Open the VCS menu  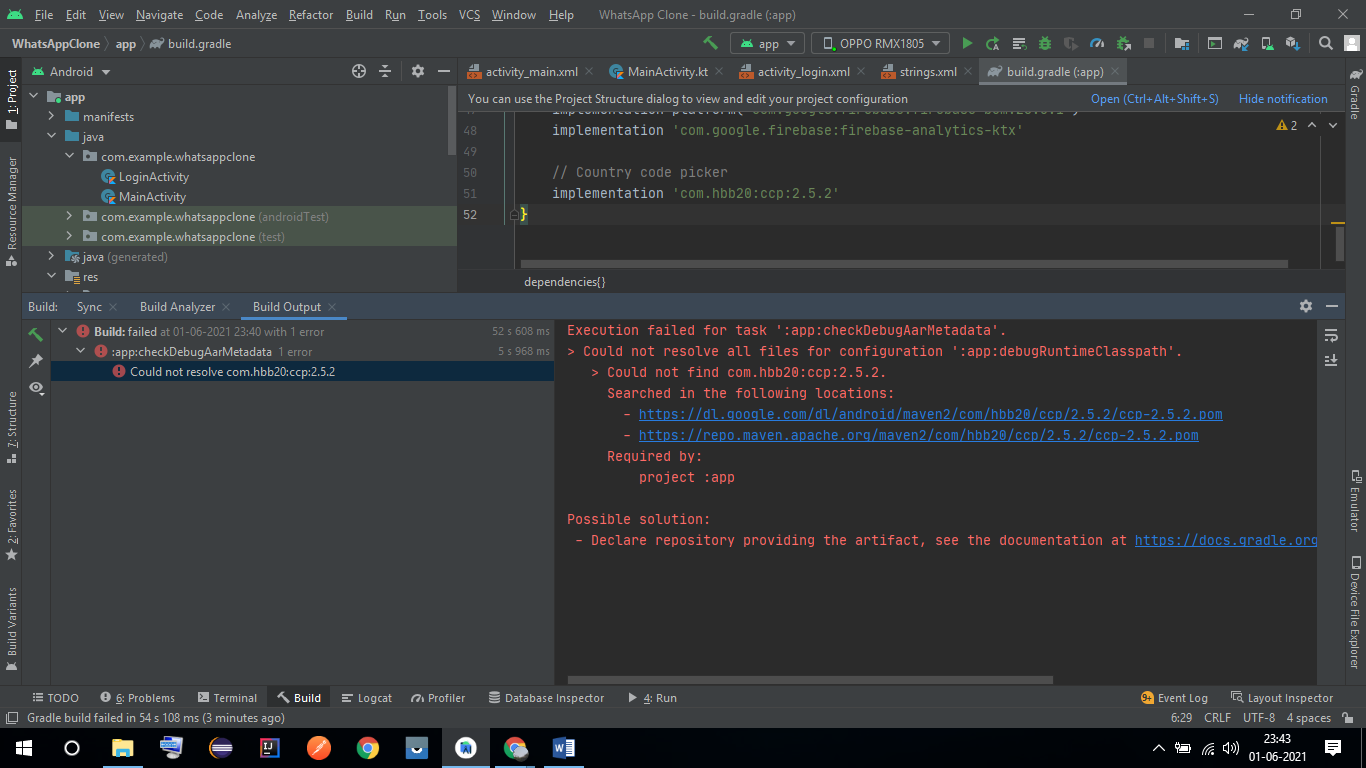(x=470, y=15)
